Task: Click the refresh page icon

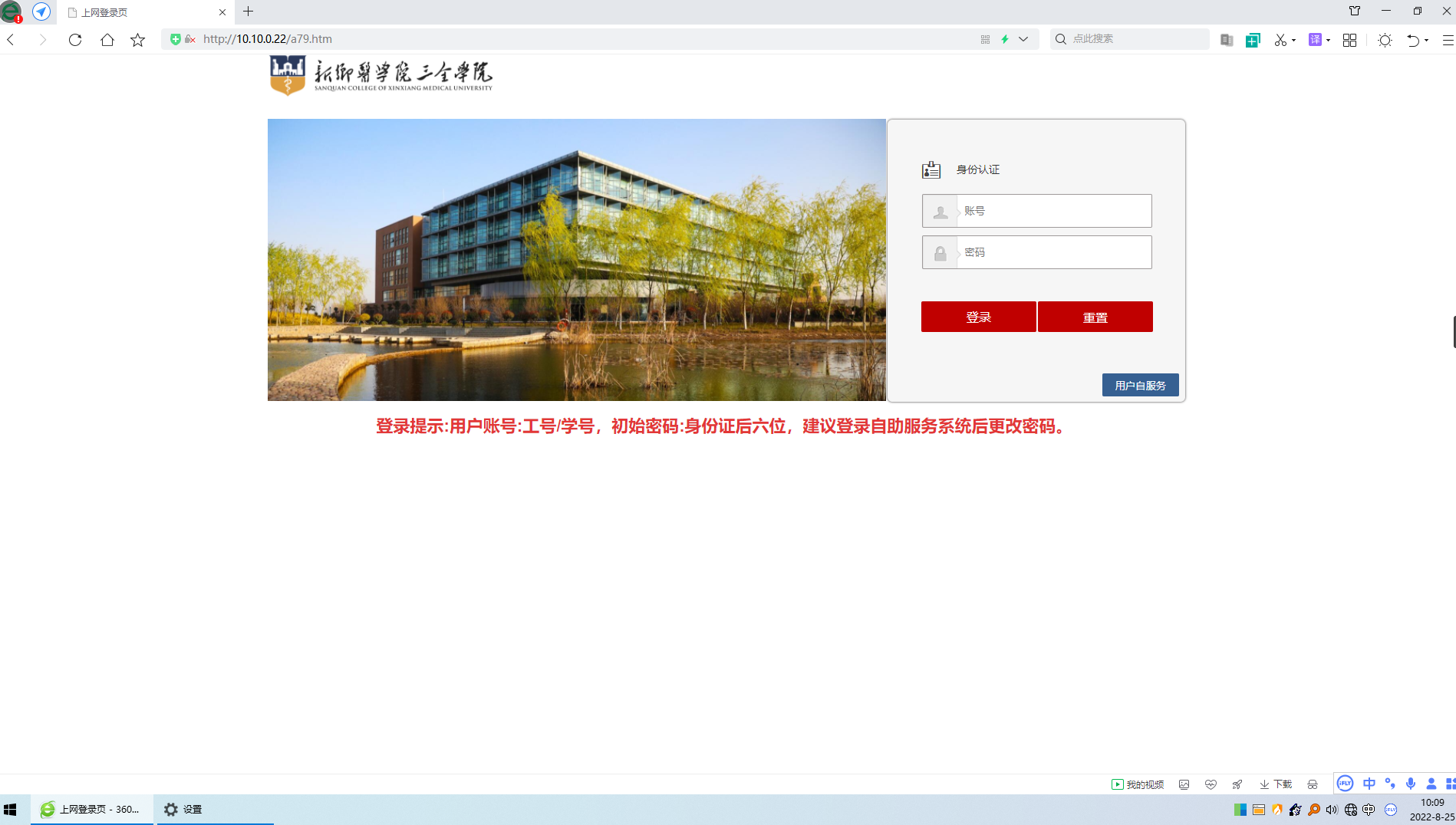Action: point(75,40)
